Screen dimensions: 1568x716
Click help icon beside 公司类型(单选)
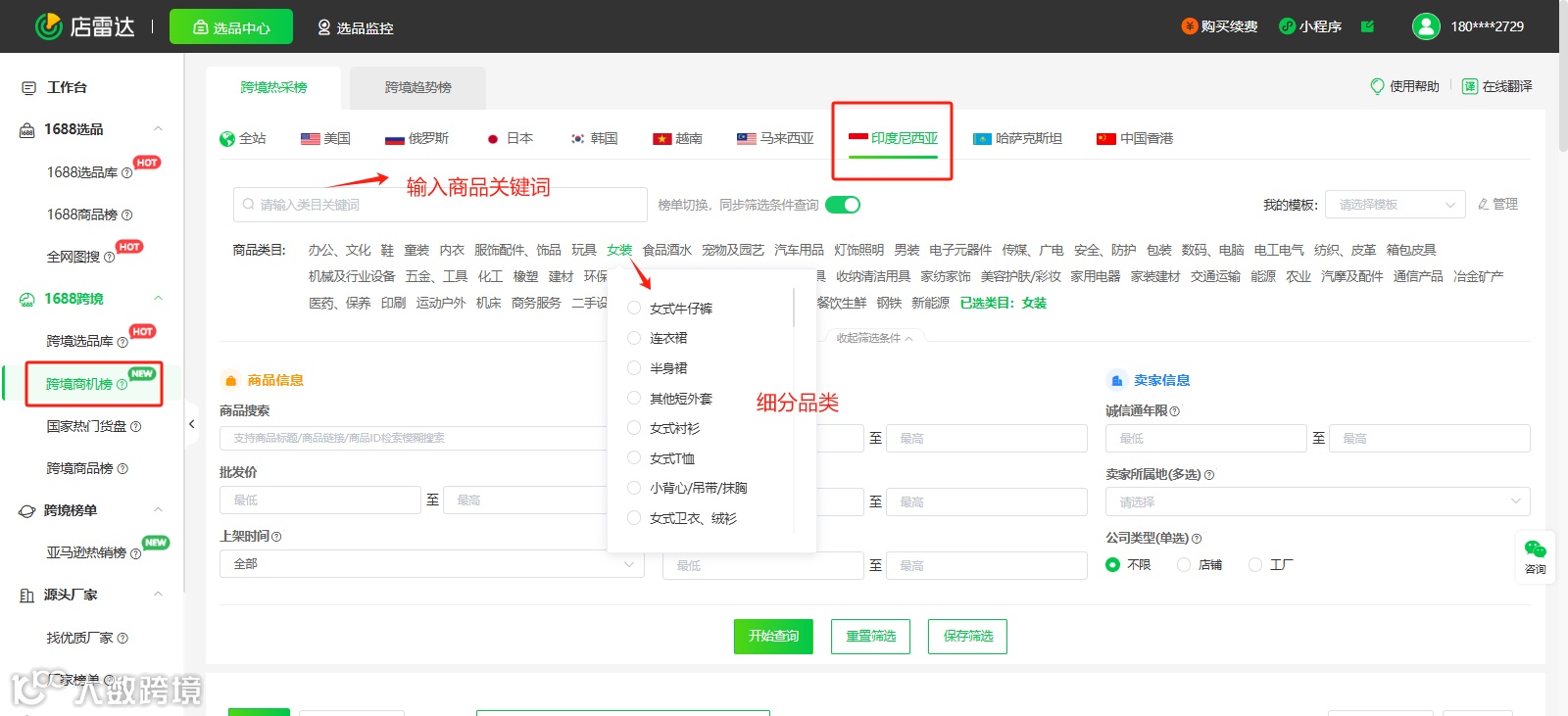[1197, 539]
